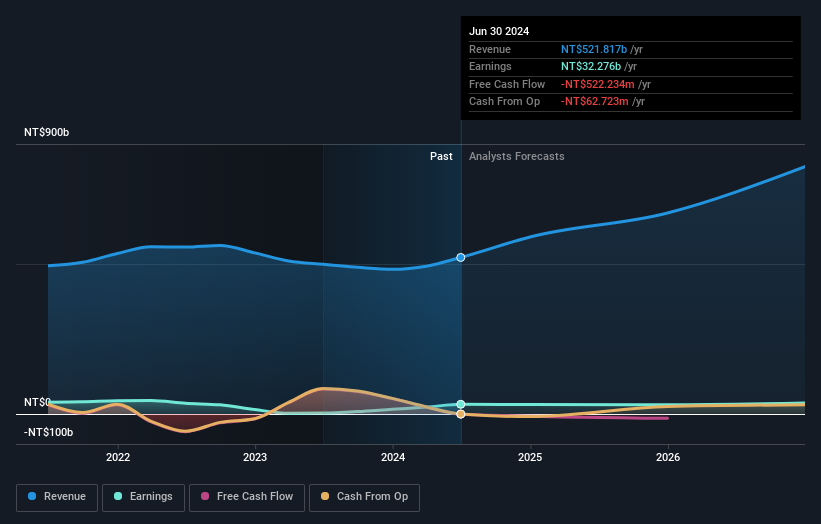Click the 2024 axis label
821x524 pixels.
pyautogui.click(x=393, y=458)
